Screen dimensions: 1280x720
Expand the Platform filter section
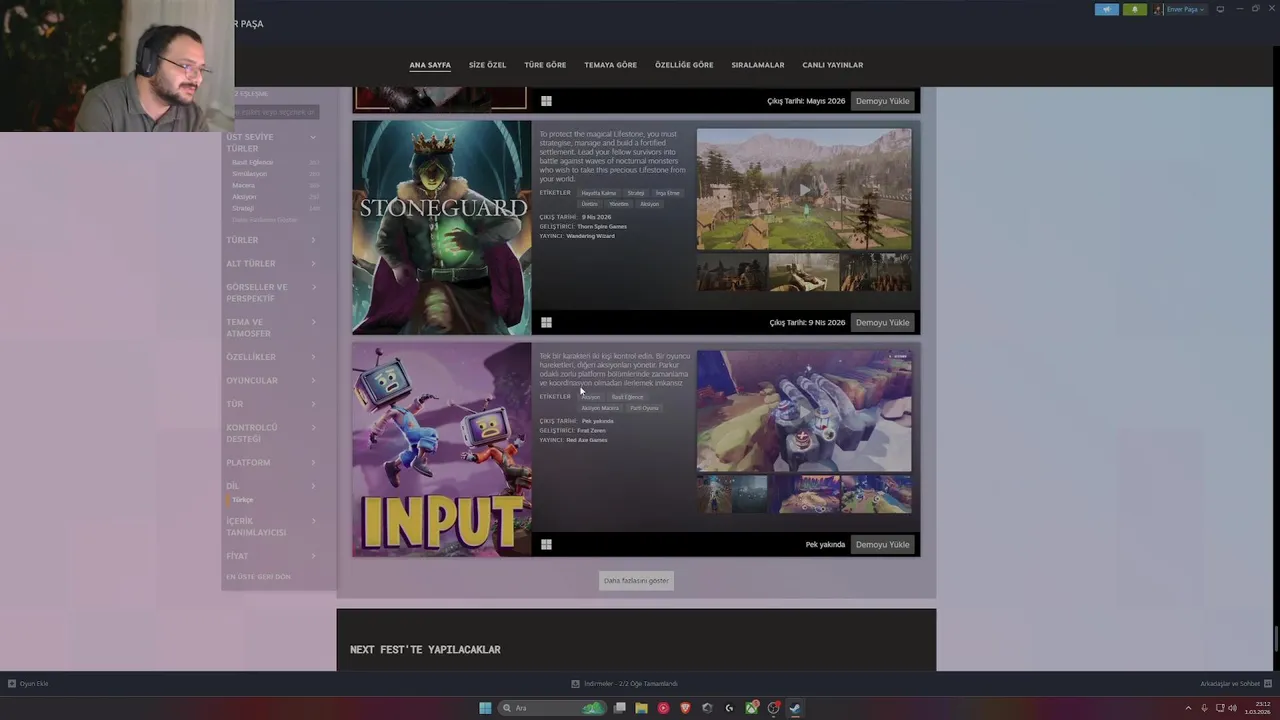click(x=271, y=463)
